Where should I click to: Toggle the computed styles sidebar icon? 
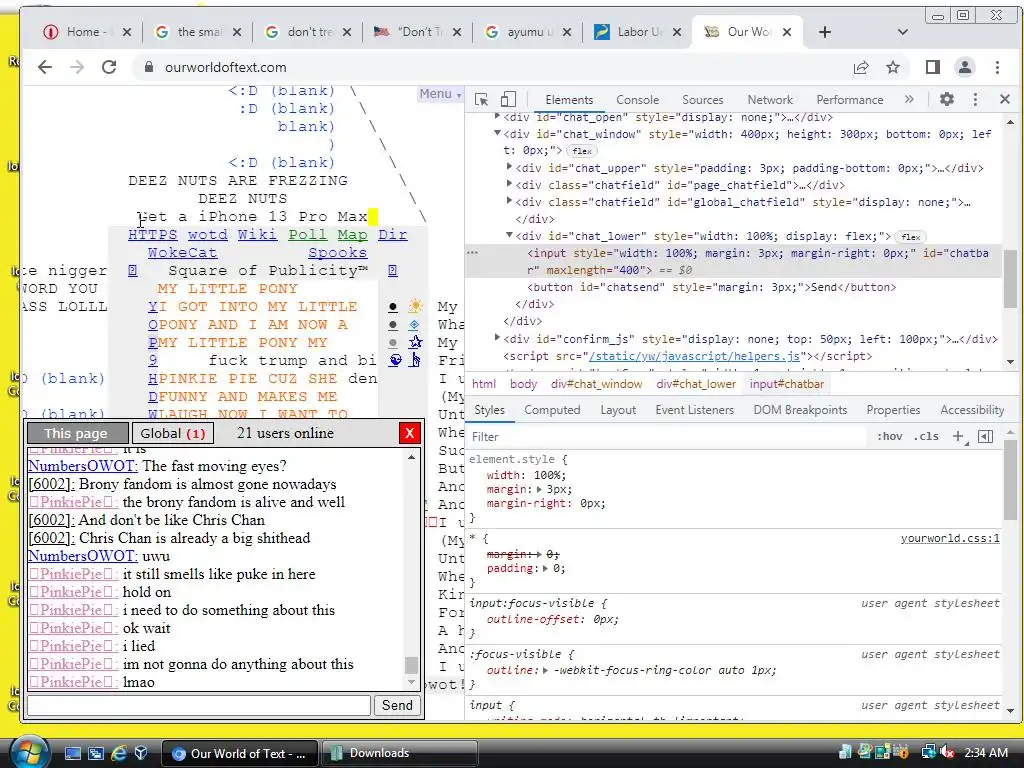(x=985, y=436)
